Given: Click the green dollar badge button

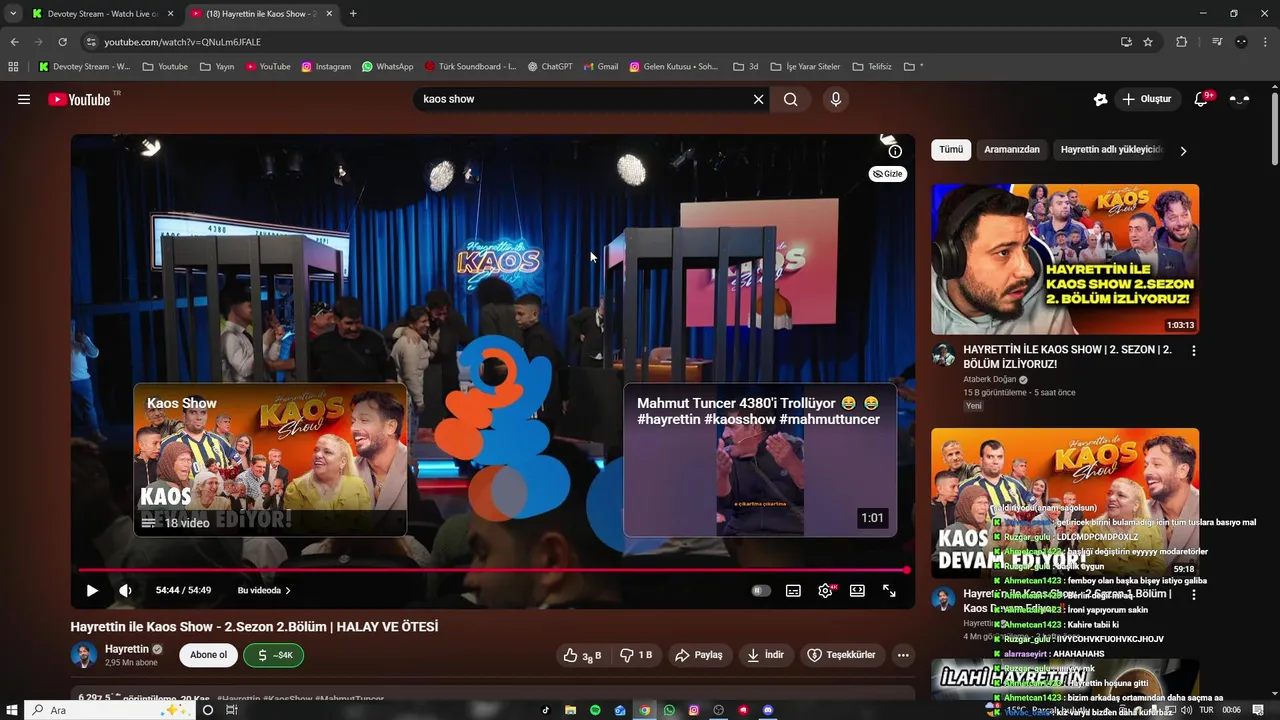Looking at the screenshot, I should [274, 655].
